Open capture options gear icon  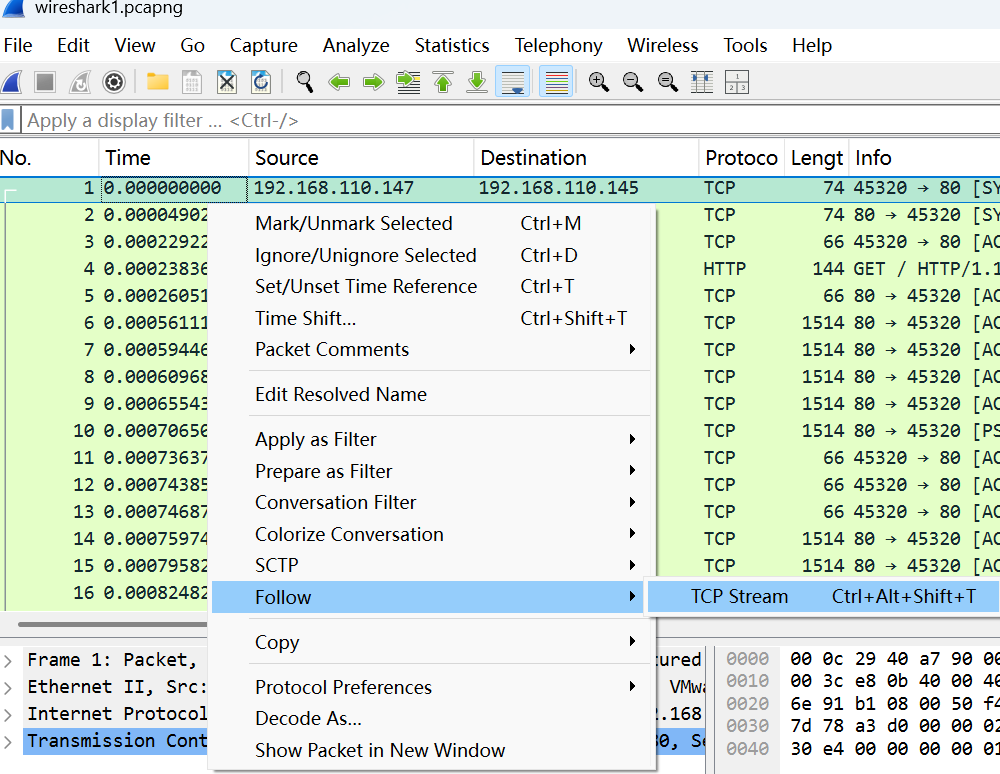click(x=114, y=82)
